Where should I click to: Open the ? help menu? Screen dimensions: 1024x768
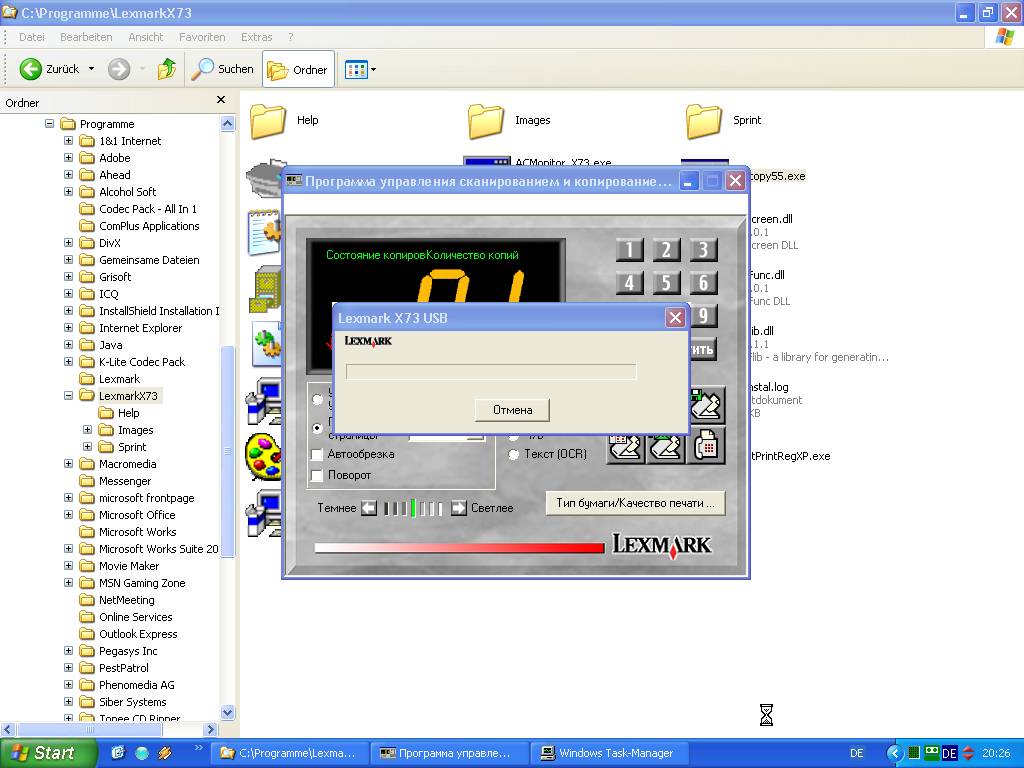pos(291,37)
